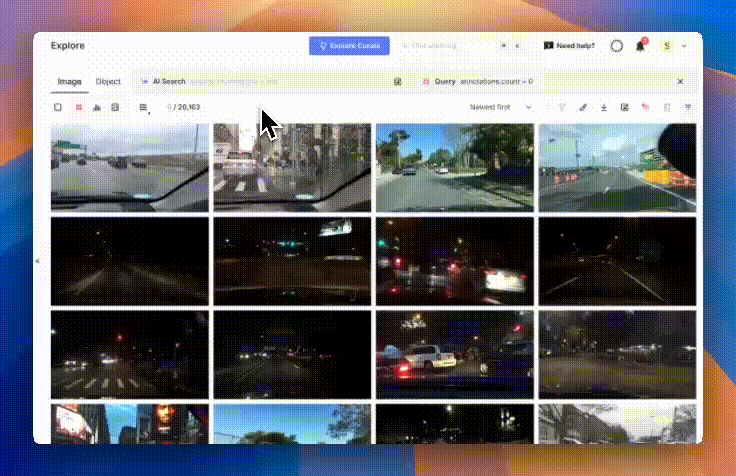736x476 pixels.
Task: Click the pink tag icon in toolbar
Action: (x=646, y=107)
